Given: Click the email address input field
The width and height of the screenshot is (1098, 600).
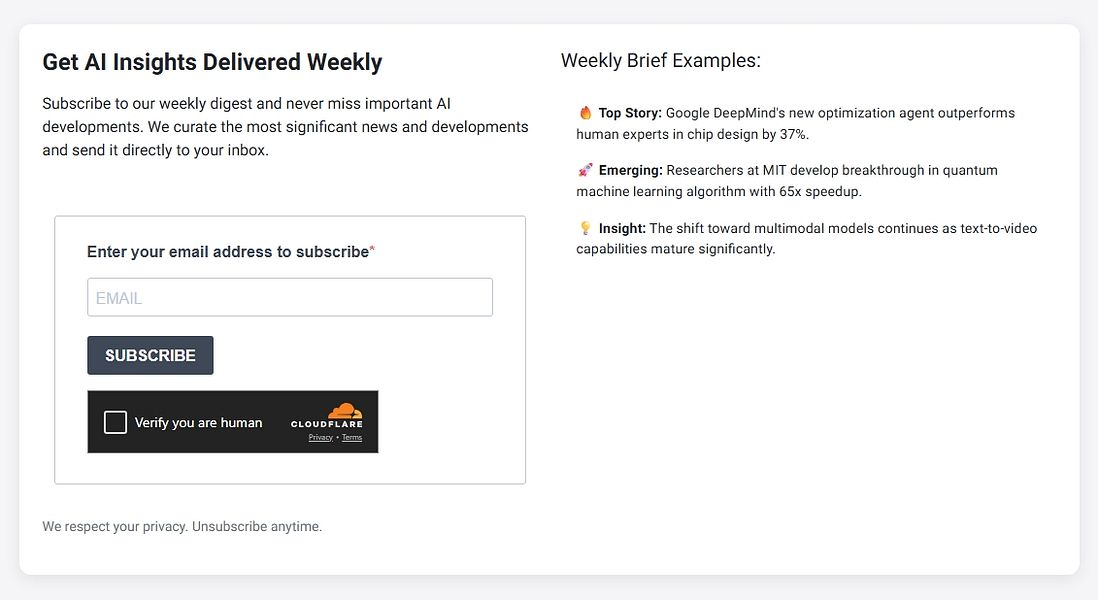Looking at the screenshot, I should click(x=290, y=297).
